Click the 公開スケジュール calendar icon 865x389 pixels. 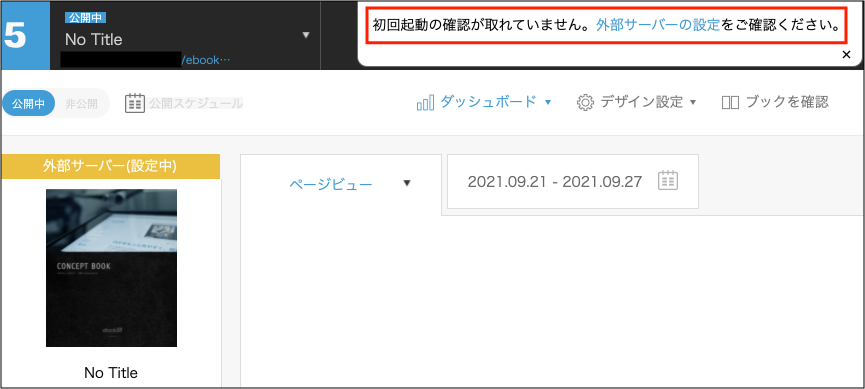[135, 103]
